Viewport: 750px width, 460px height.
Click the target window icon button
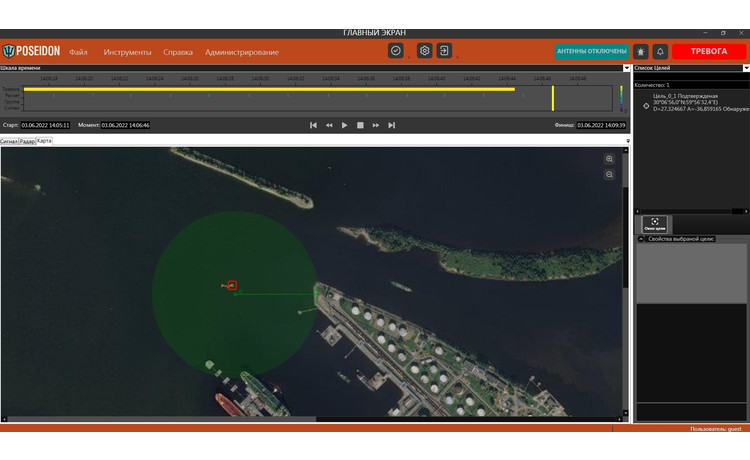click(654, 224)
